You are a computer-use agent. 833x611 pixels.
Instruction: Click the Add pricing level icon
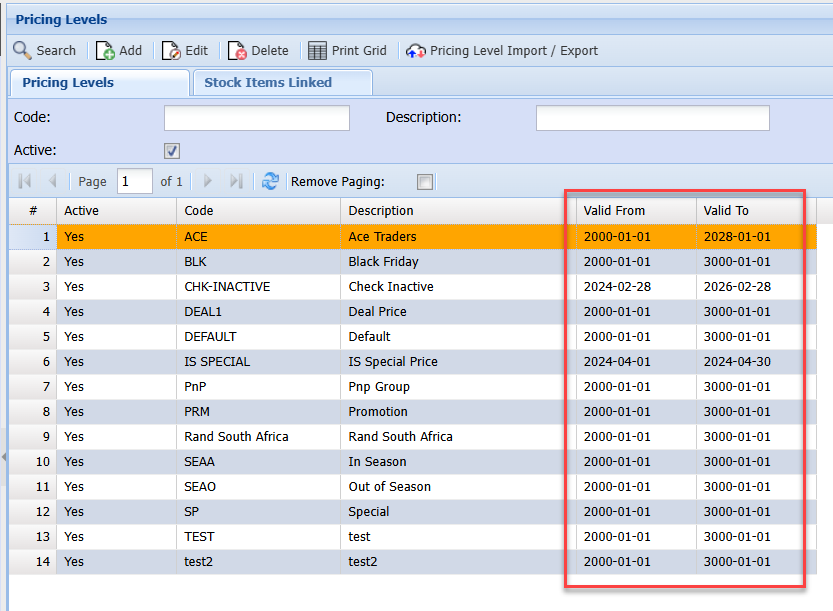[x=105, y=51]
